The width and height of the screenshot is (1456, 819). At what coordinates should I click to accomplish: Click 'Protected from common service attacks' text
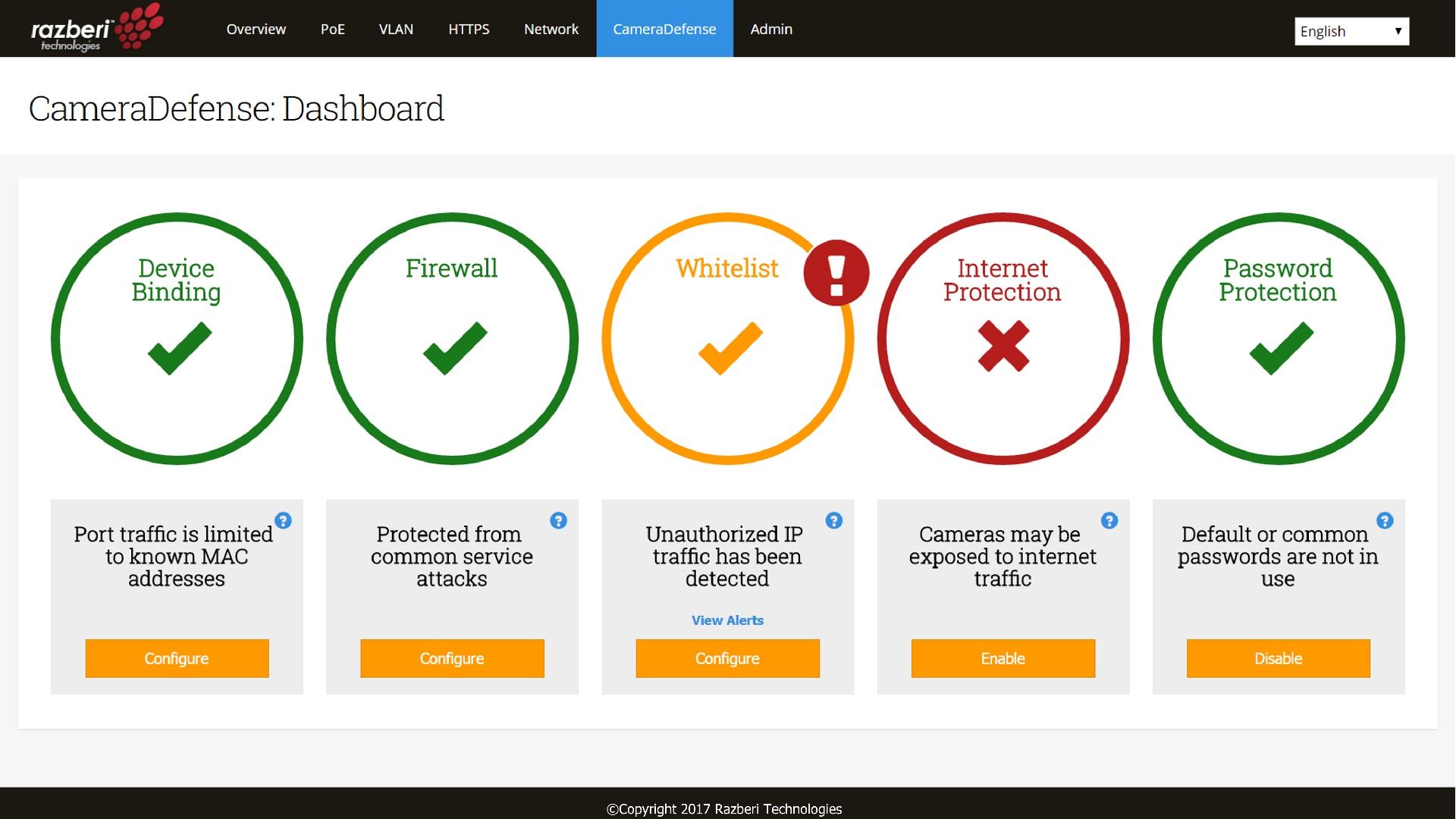tap(451, 557)
